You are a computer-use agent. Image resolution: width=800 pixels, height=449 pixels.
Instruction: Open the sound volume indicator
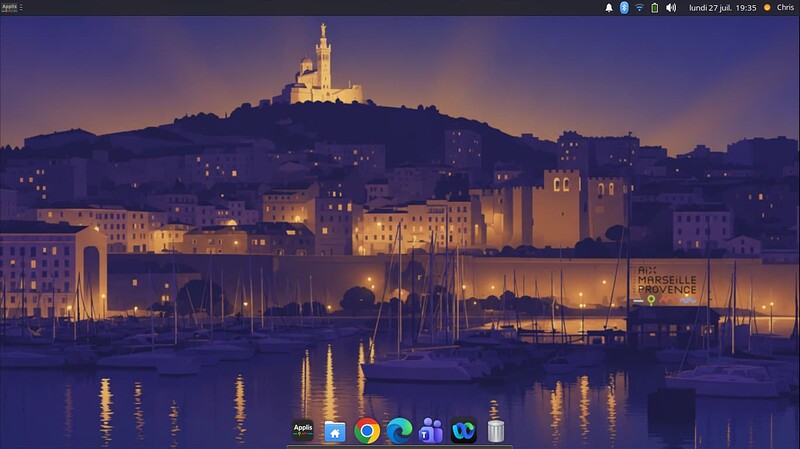(671, 8)
